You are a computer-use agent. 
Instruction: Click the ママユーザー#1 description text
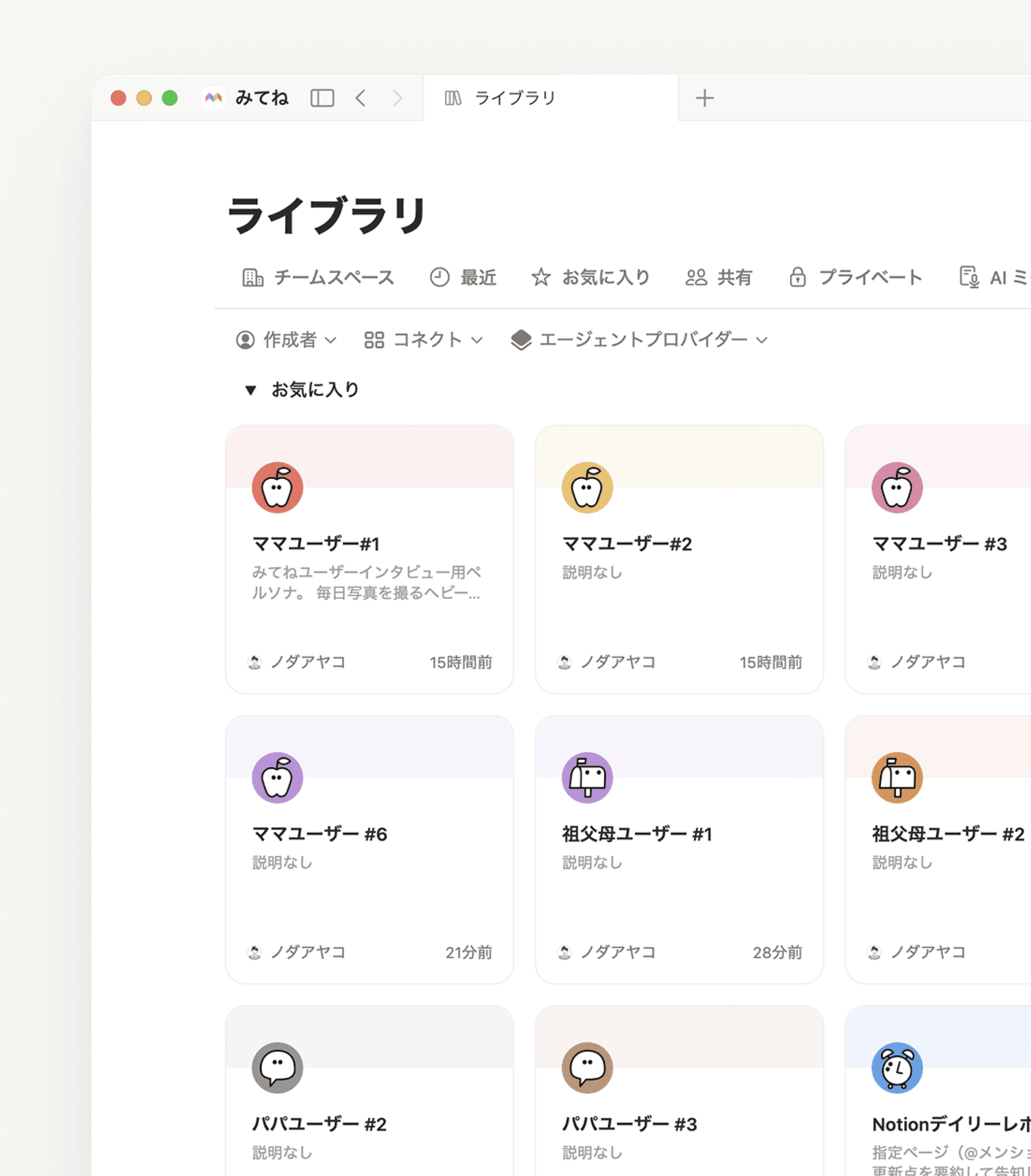tap(367, 582)
